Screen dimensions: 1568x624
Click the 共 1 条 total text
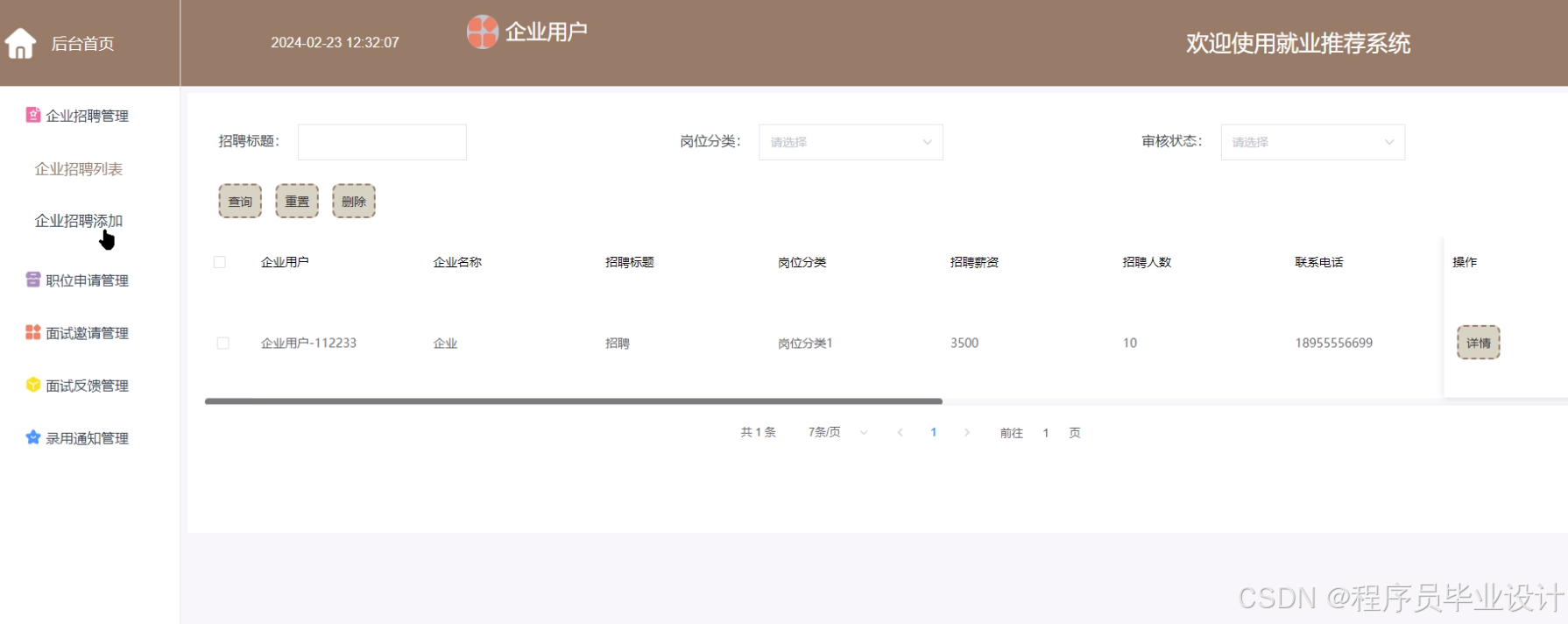pyautogui.click(x=759, y=432)
